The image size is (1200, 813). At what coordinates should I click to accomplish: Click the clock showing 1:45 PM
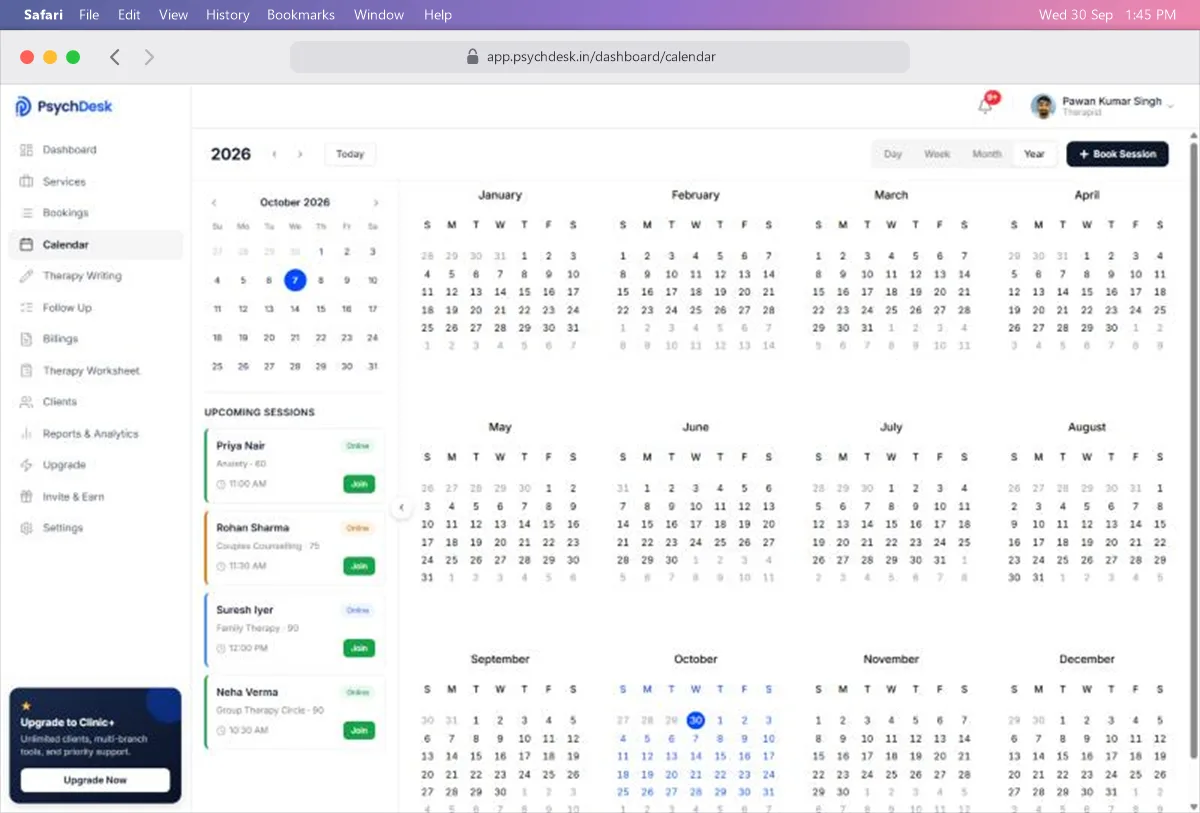pos(1150,15)
